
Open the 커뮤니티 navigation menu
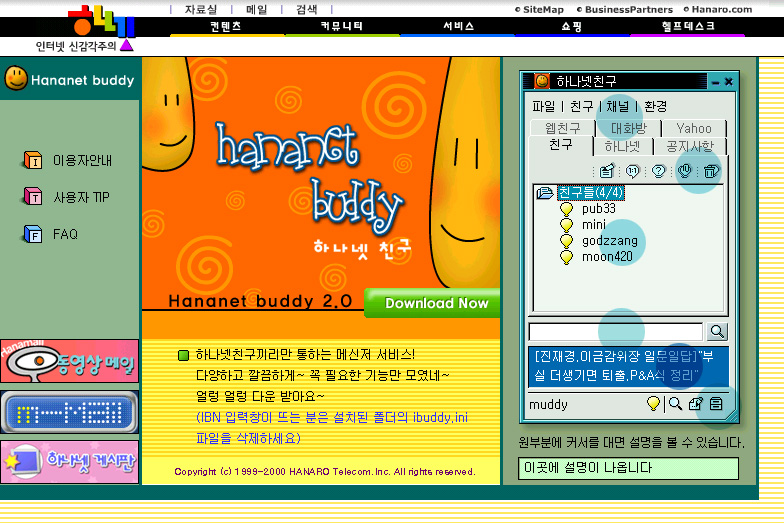(342, 26)
